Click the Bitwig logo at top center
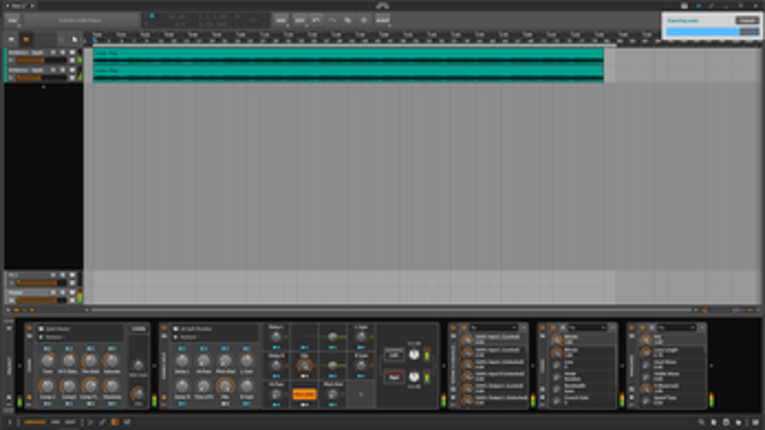765x430 pixels. pyautogui.click(x=383, y=6)
